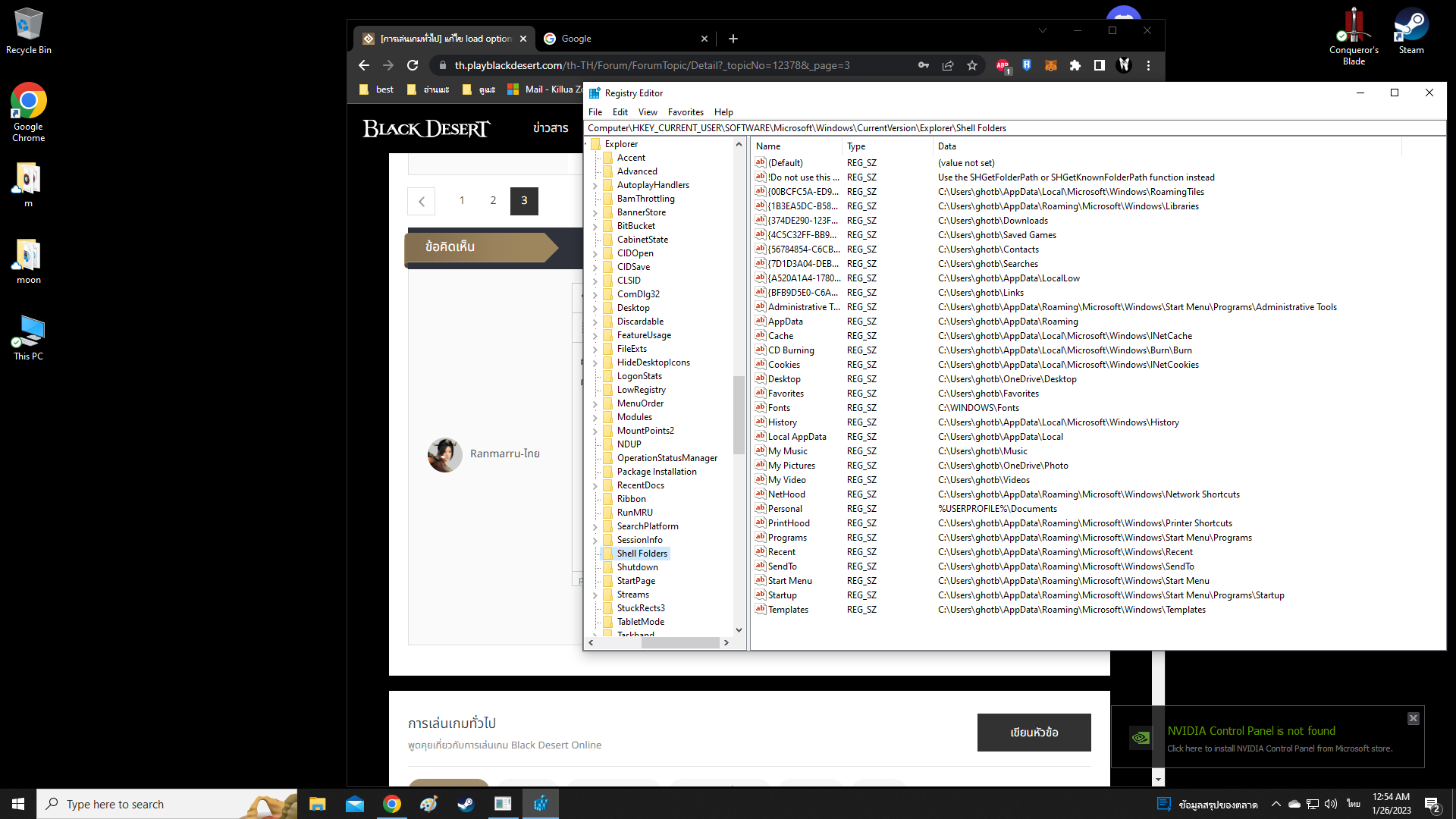Click the MetaMask fox extension icon
1456x819 pixels.
(1050, 65)
